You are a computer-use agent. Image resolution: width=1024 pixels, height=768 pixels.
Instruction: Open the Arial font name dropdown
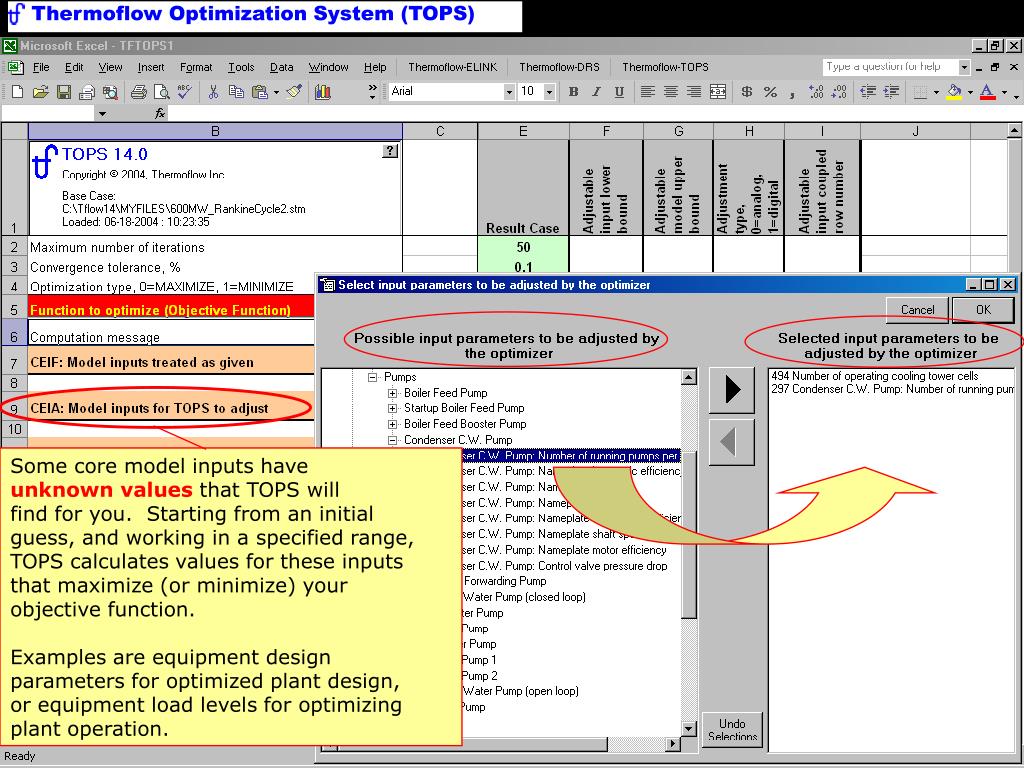coord(508,92)
